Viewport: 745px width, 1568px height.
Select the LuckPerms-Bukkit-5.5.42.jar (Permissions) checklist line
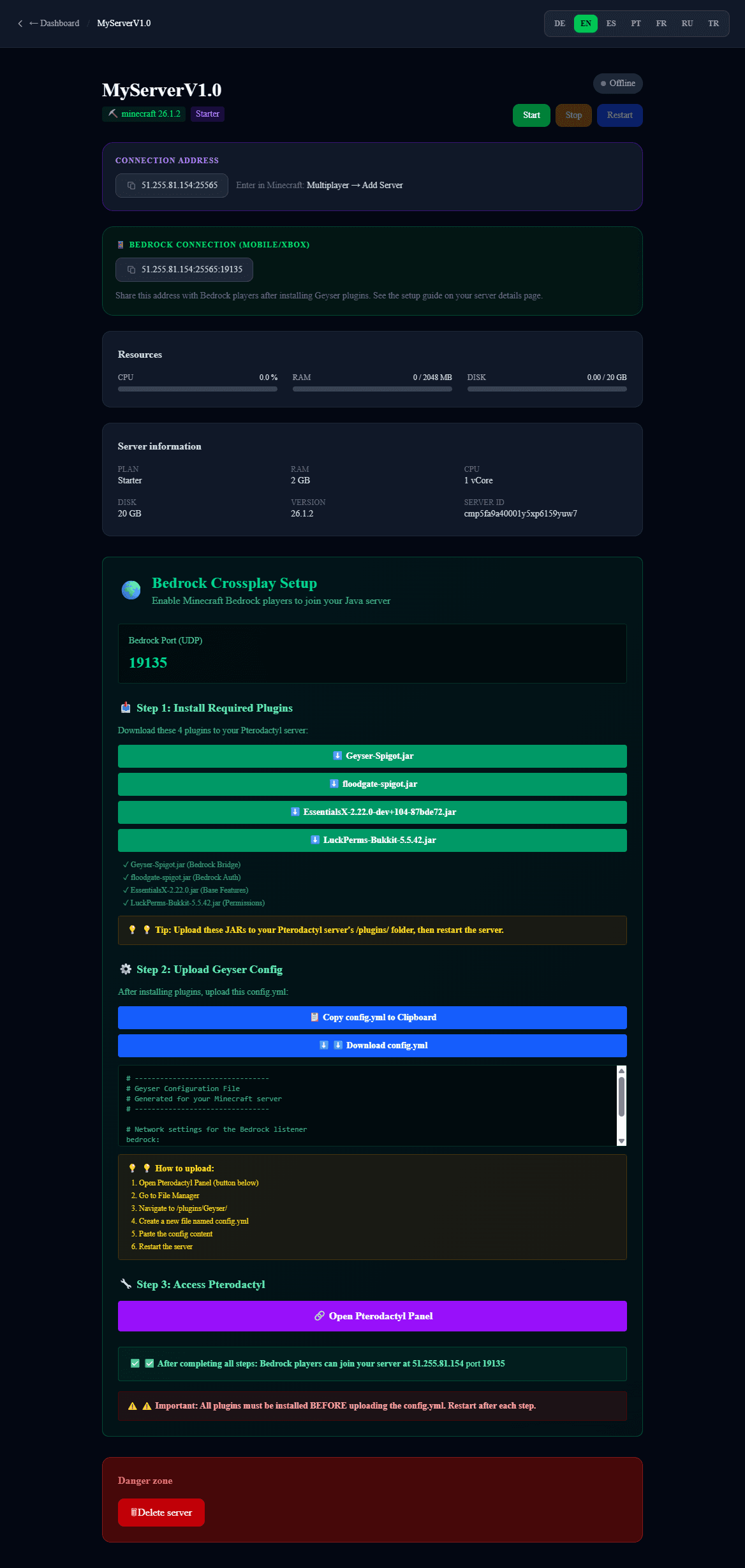[x=194, y=904]
